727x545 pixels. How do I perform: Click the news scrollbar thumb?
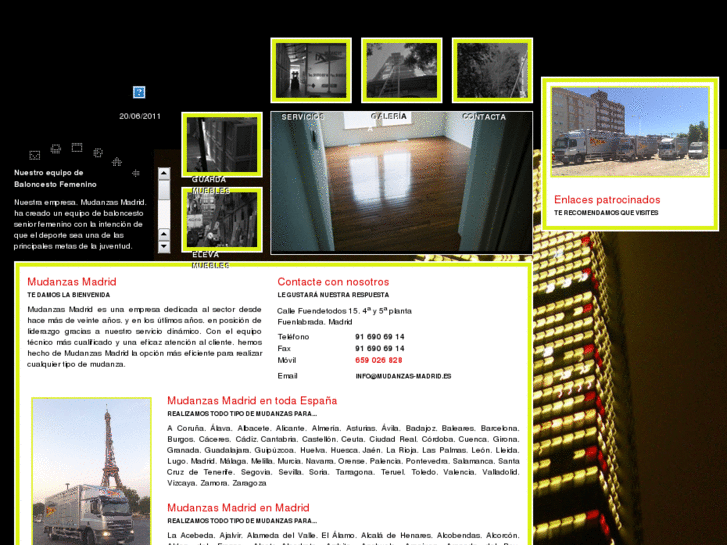[164, 190]
